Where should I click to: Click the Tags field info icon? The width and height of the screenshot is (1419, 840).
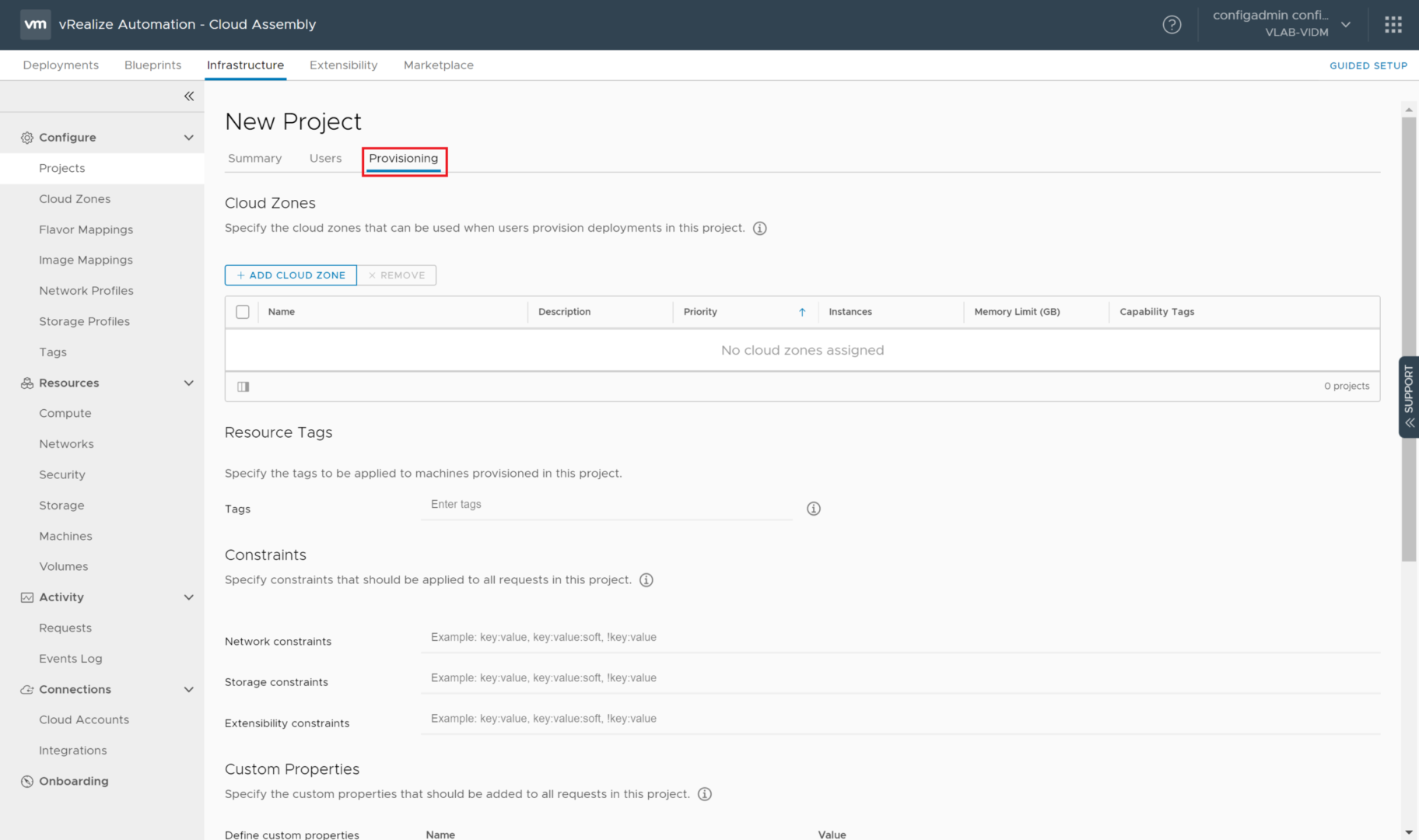point(814,509)
